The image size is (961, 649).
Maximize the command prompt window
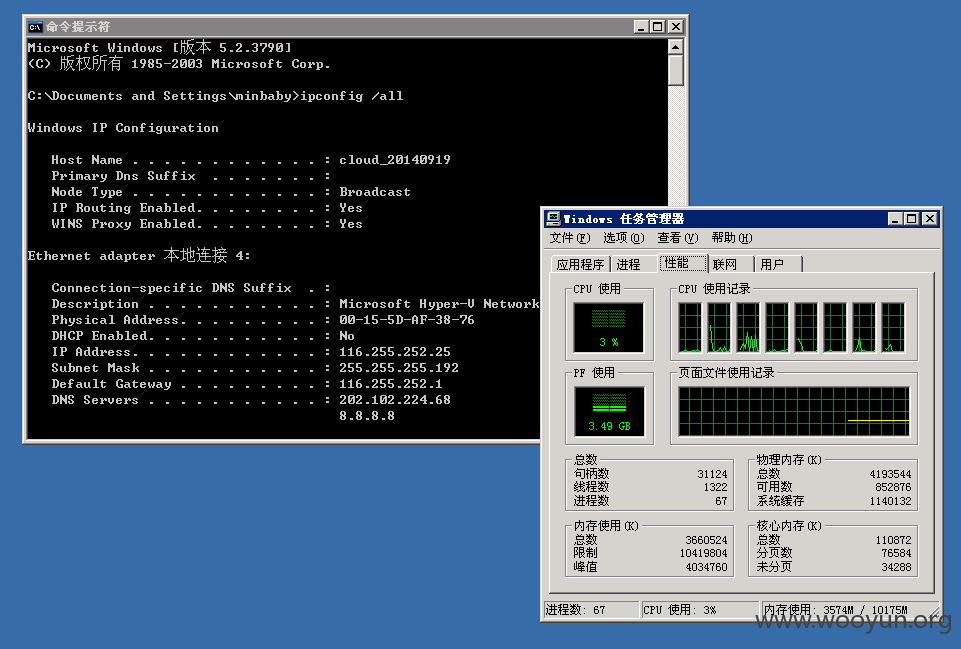658,27
